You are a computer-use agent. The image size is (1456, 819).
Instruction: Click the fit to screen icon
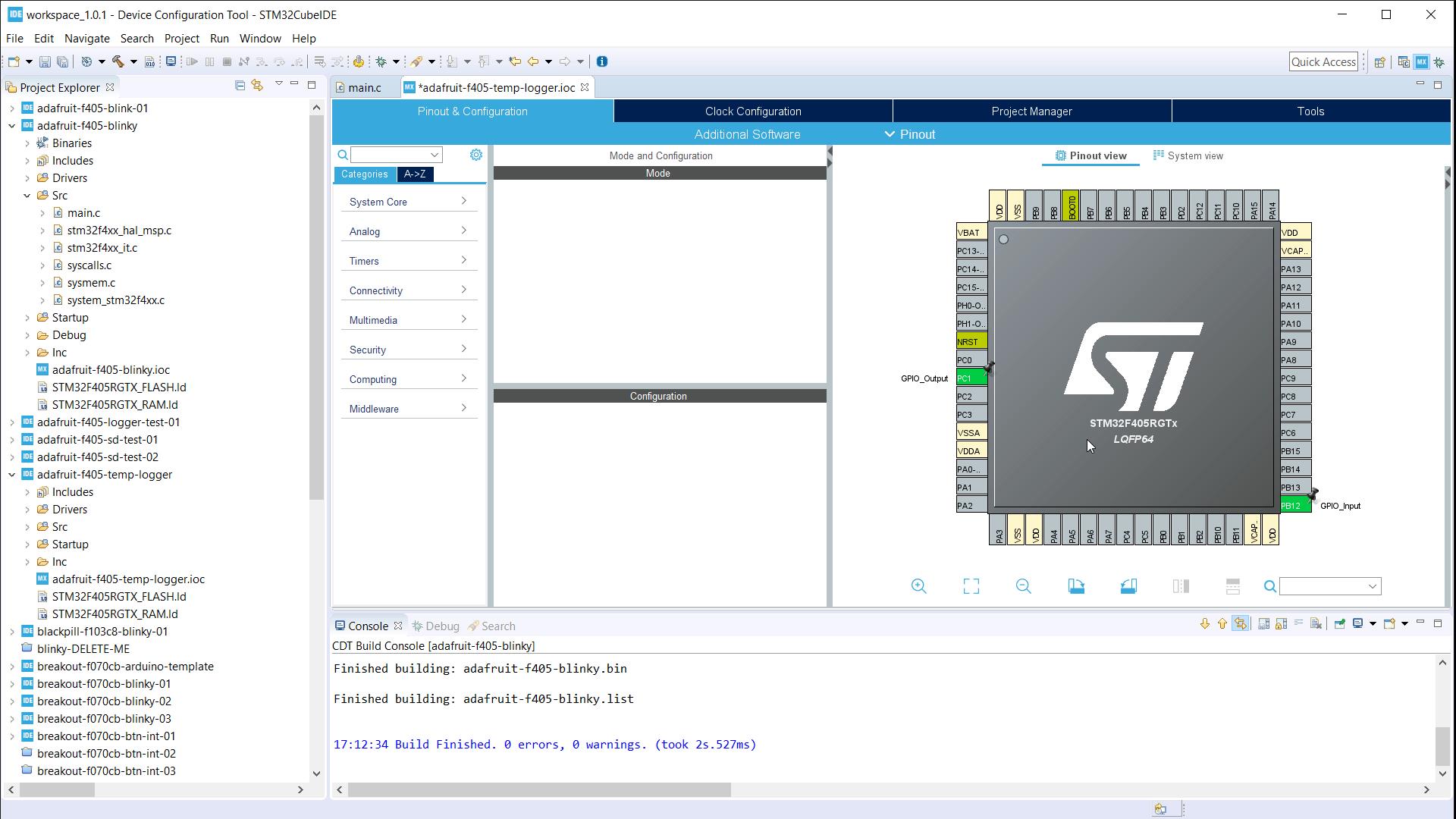pos(971,586)
